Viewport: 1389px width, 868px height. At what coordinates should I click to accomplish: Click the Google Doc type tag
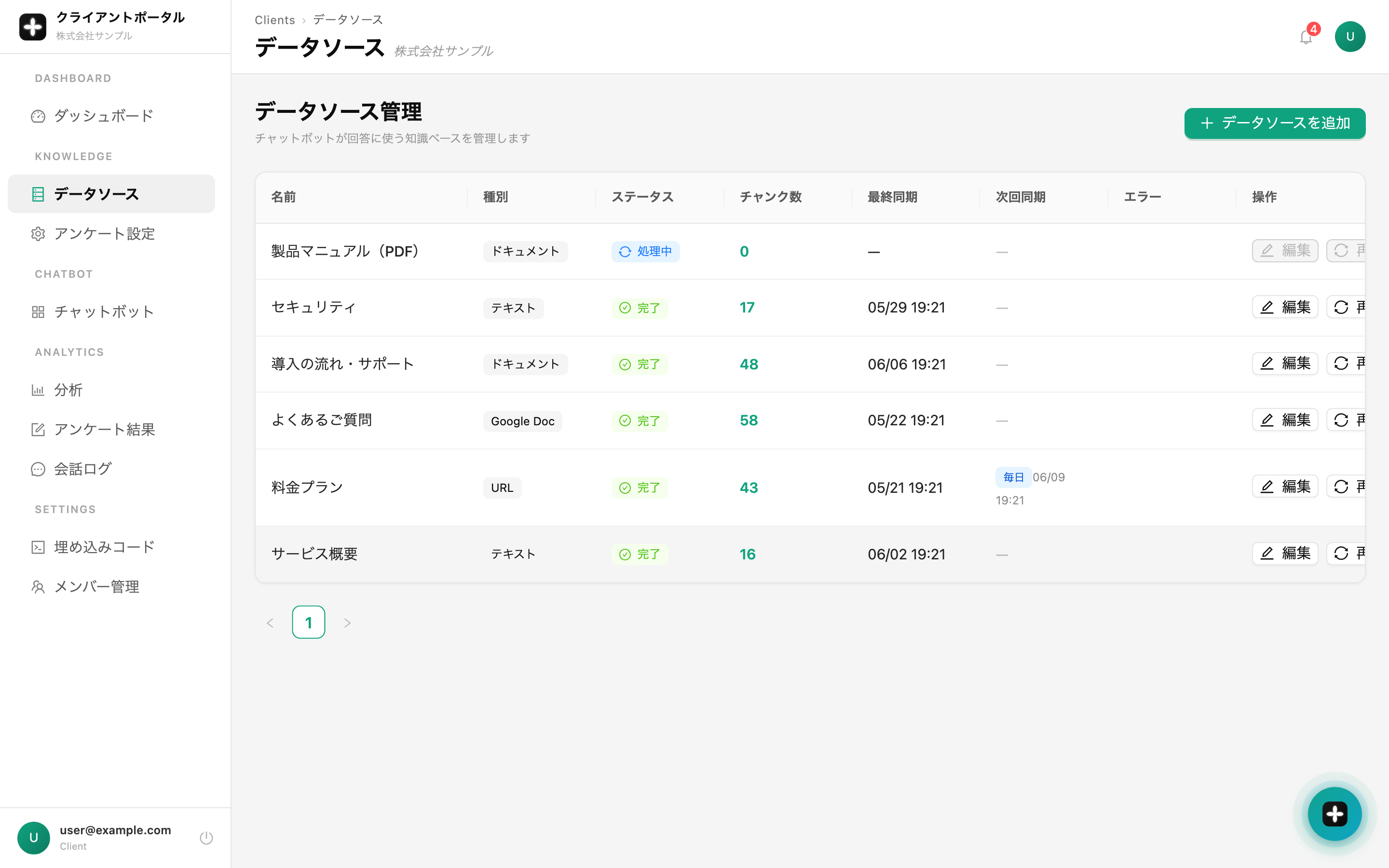click(x=522, y=421)
